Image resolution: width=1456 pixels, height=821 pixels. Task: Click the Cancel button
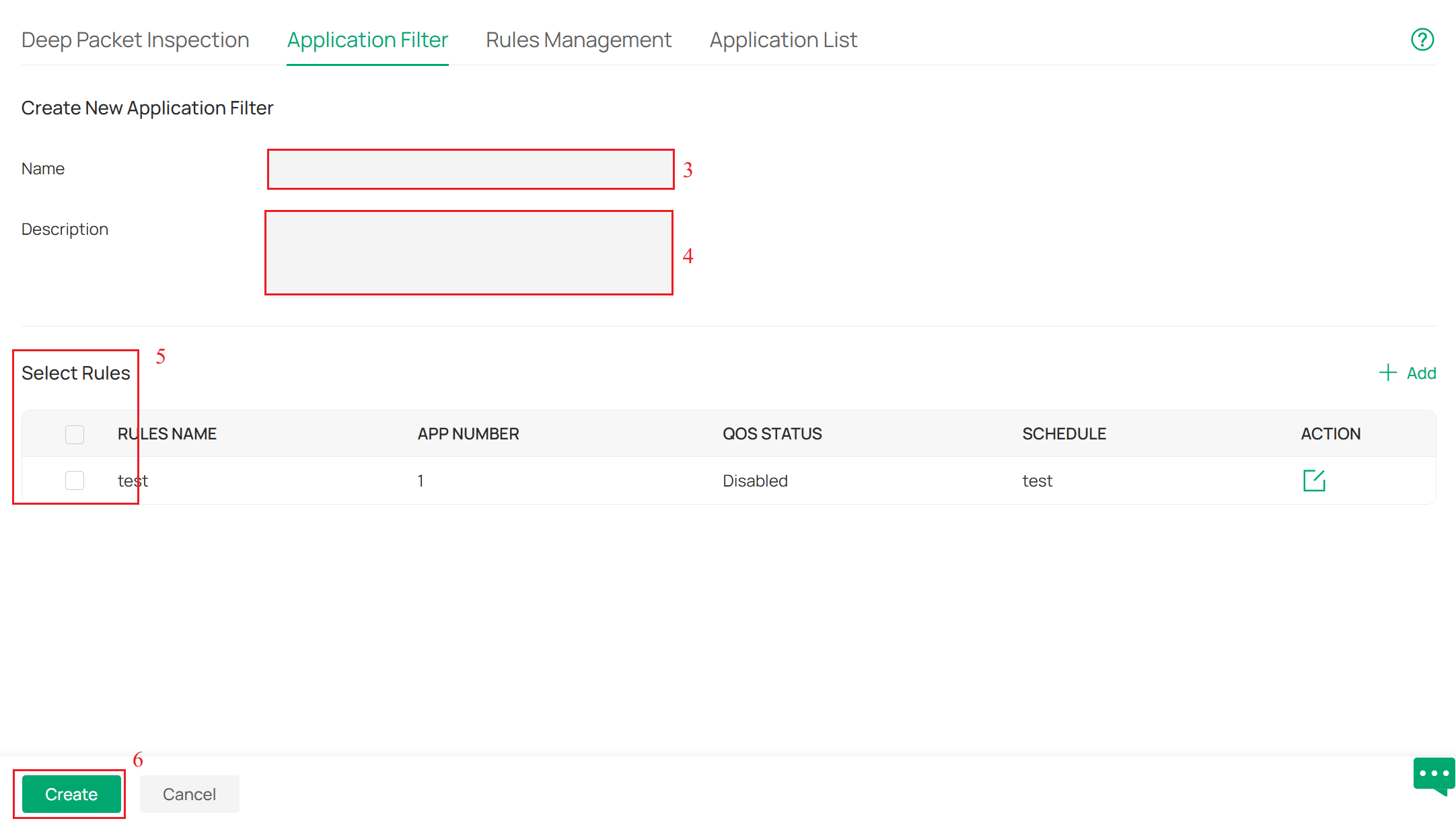[189, 793]
